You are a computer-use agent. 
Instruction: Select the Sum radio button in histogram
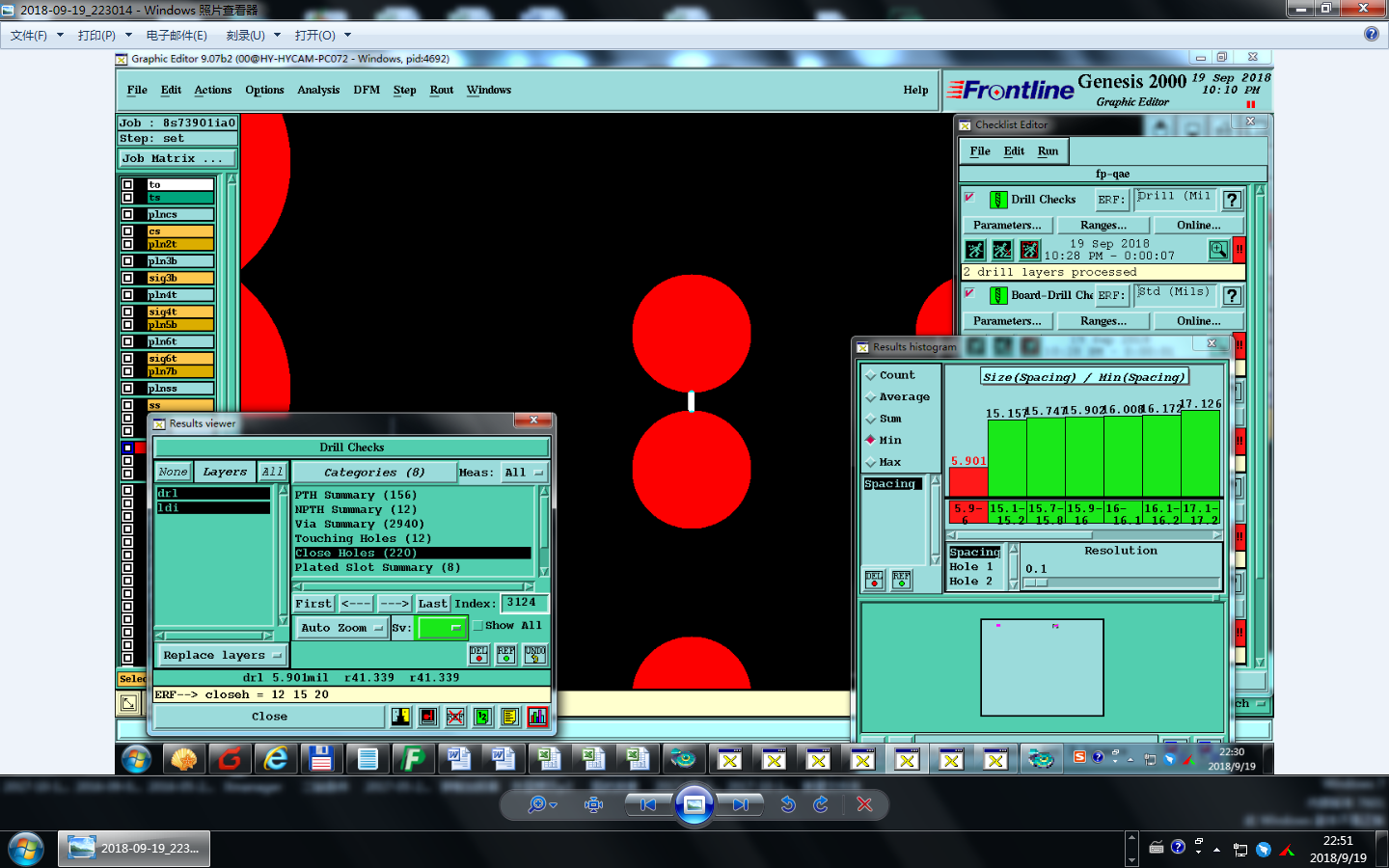pos(871,419)
